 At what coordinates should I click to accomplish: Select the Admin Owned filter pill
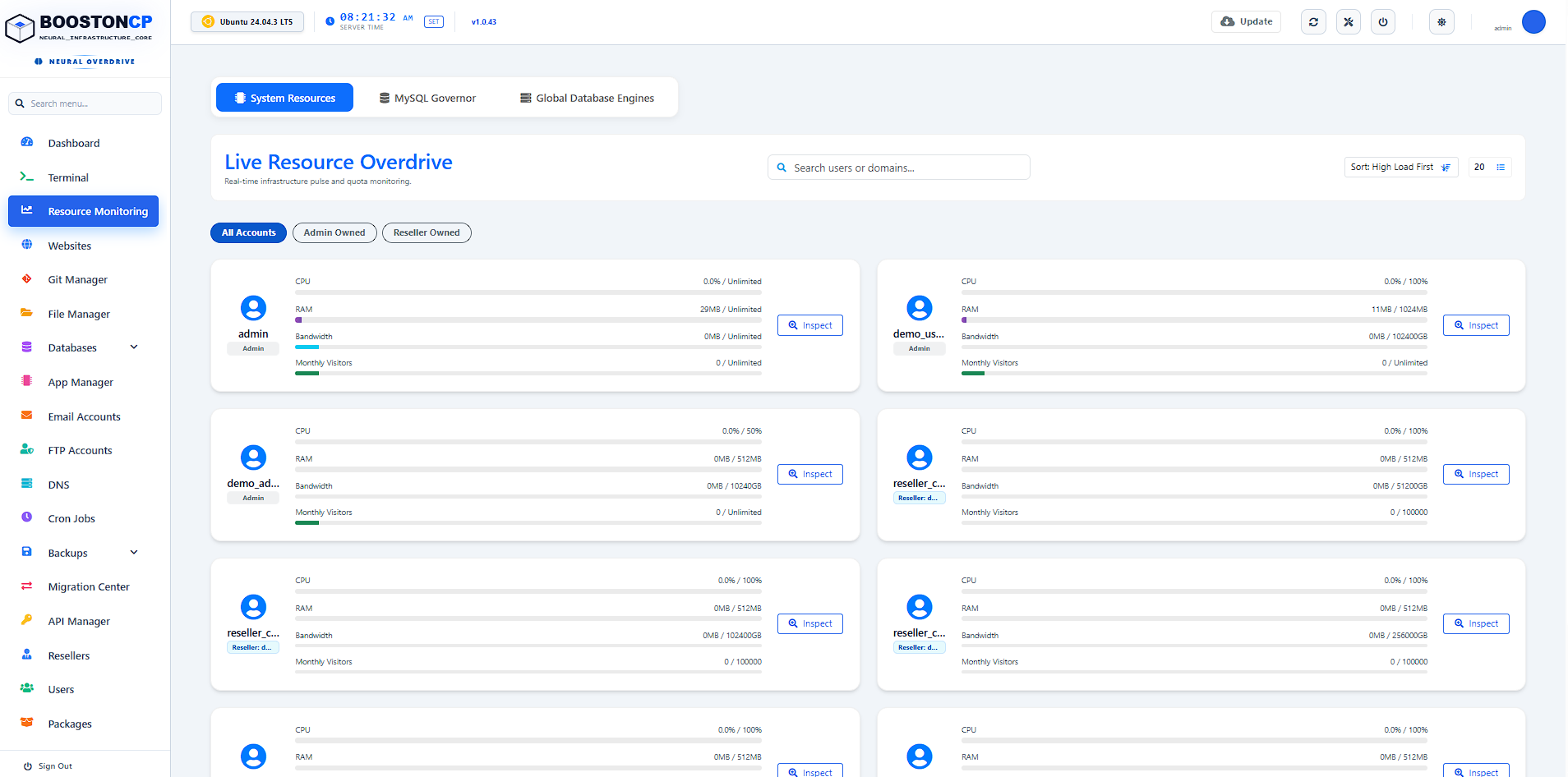tap(334, 232)
